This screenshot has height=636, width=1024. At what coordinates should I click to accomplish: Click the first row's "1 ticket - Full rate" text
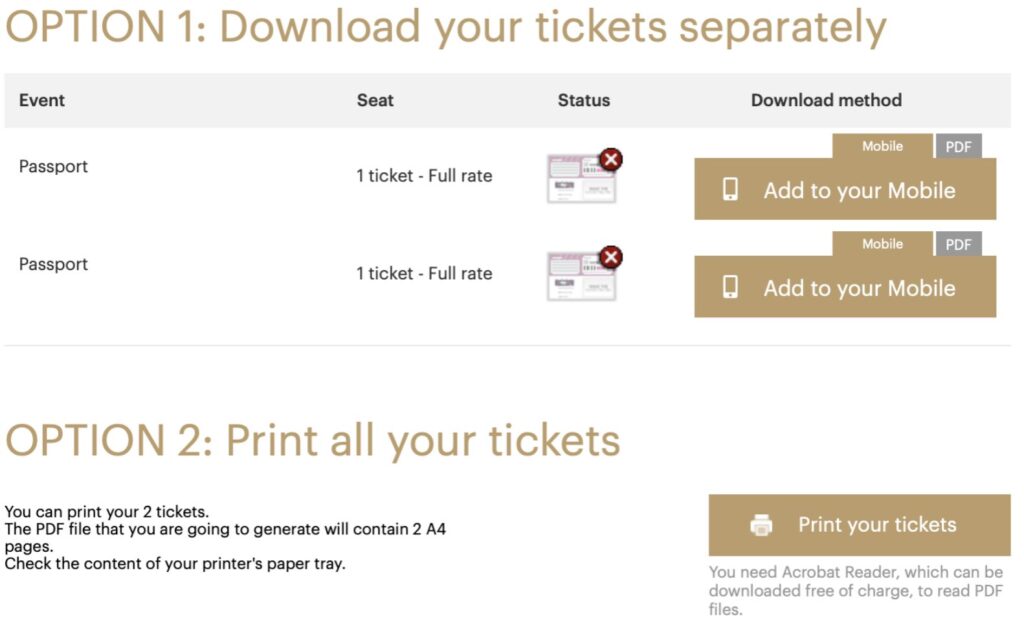(x=424, y=176)
